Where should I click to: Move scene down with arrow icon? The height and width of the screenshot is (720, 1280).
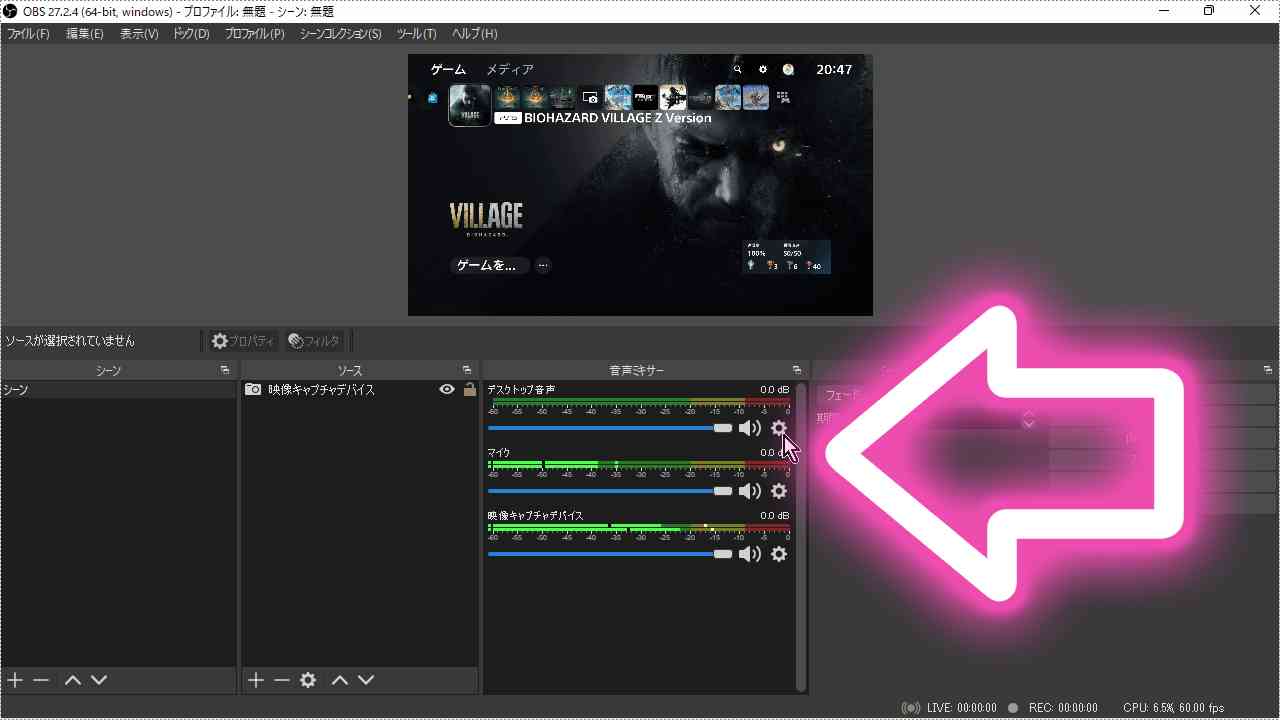pos(98,680)
